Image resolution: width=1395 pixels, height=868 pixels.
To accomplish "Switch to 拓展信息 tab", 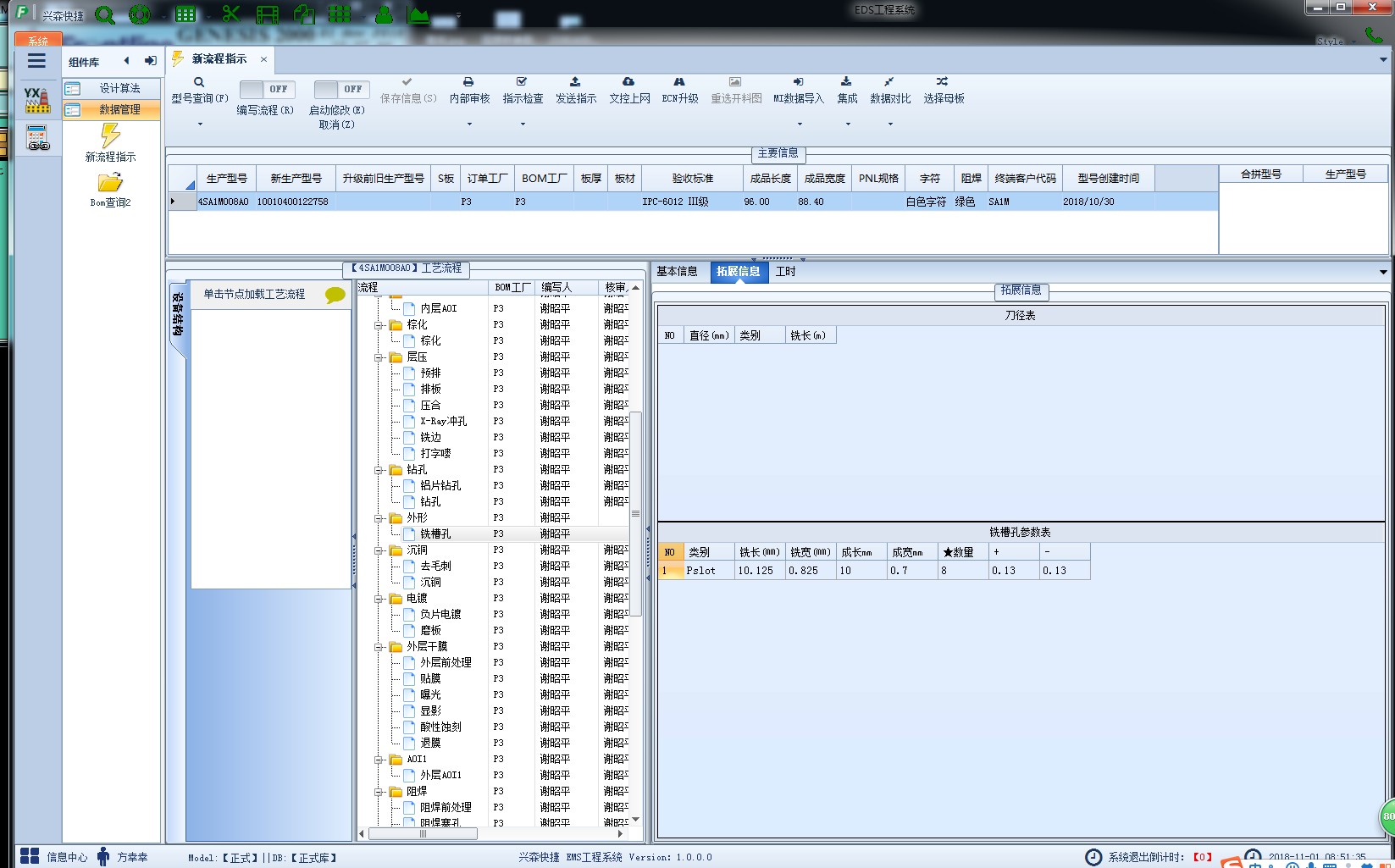I will click(739, 272).
